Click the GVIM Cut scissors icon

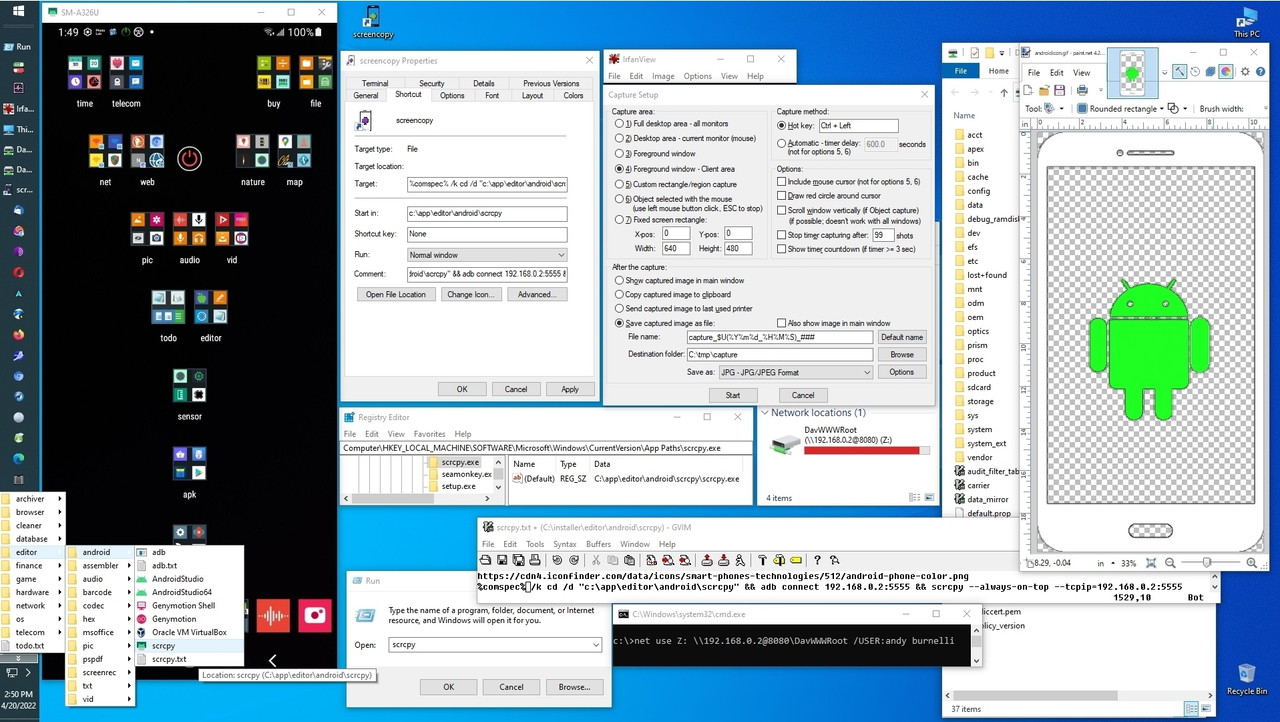tap(596, 560)
